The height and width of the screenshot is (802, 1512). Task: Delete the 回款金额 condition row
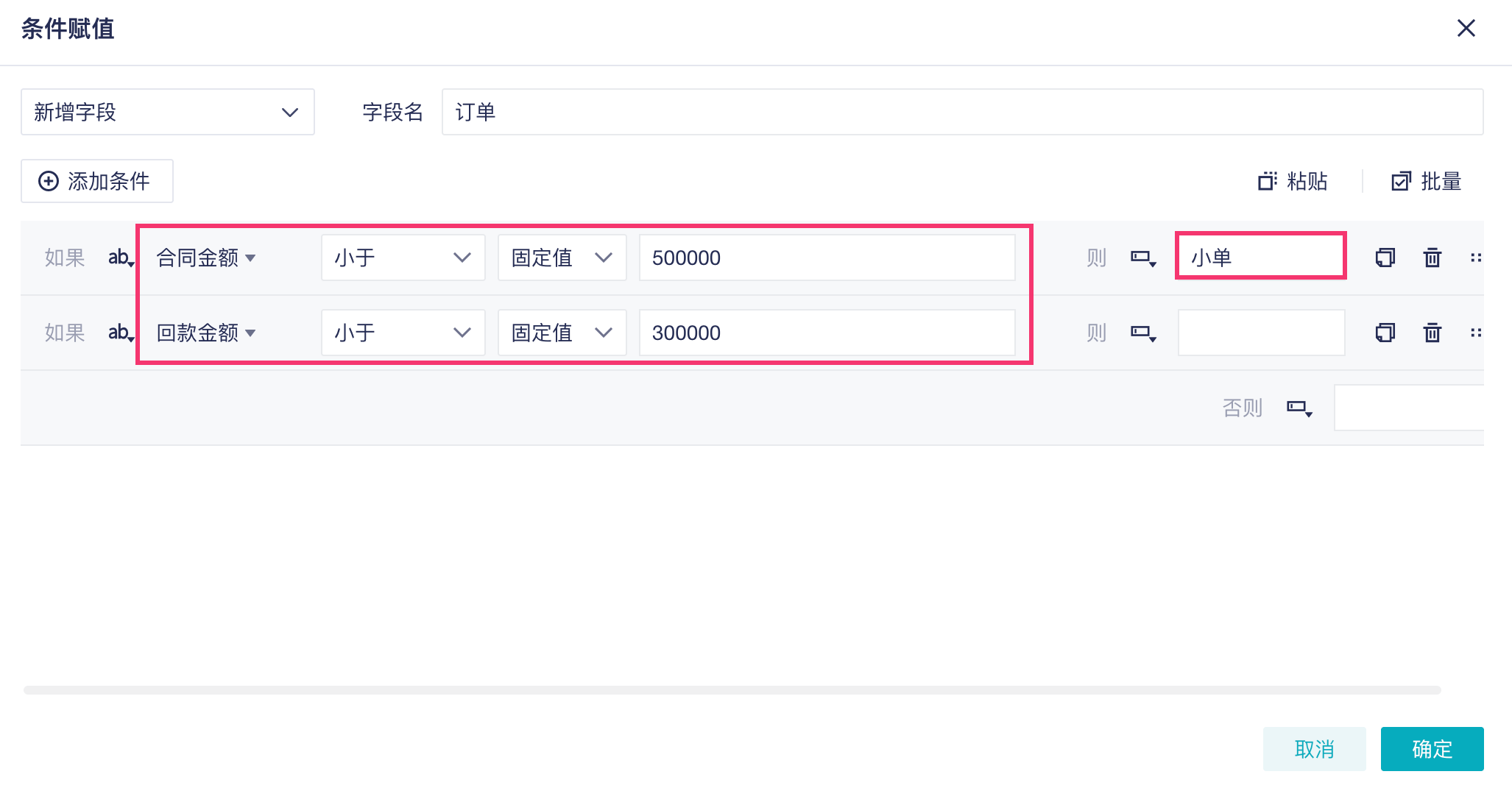point(1432,333)
